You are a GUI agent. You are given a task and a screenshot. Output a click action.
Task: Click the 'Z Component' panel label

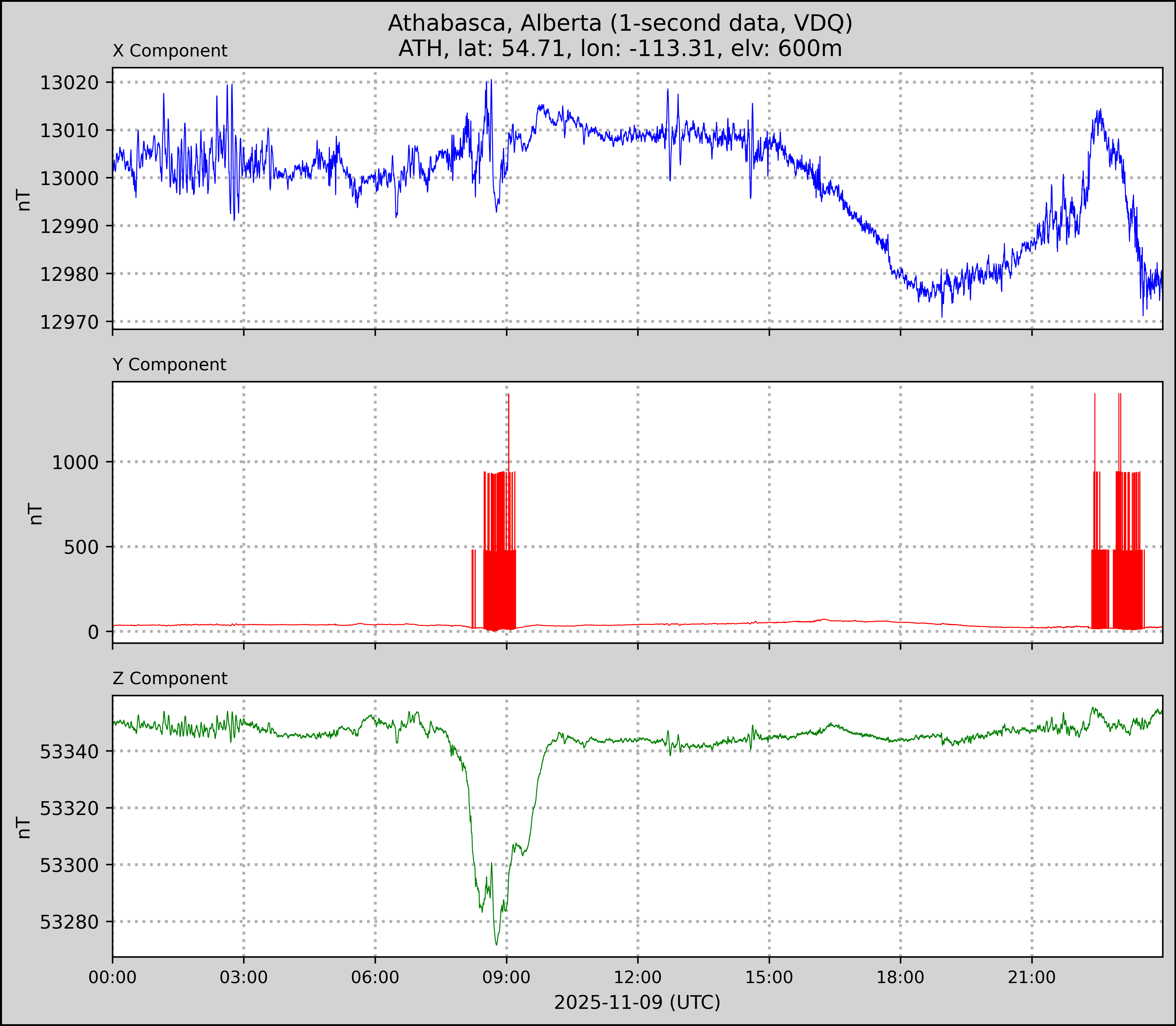tap(170, 679)
